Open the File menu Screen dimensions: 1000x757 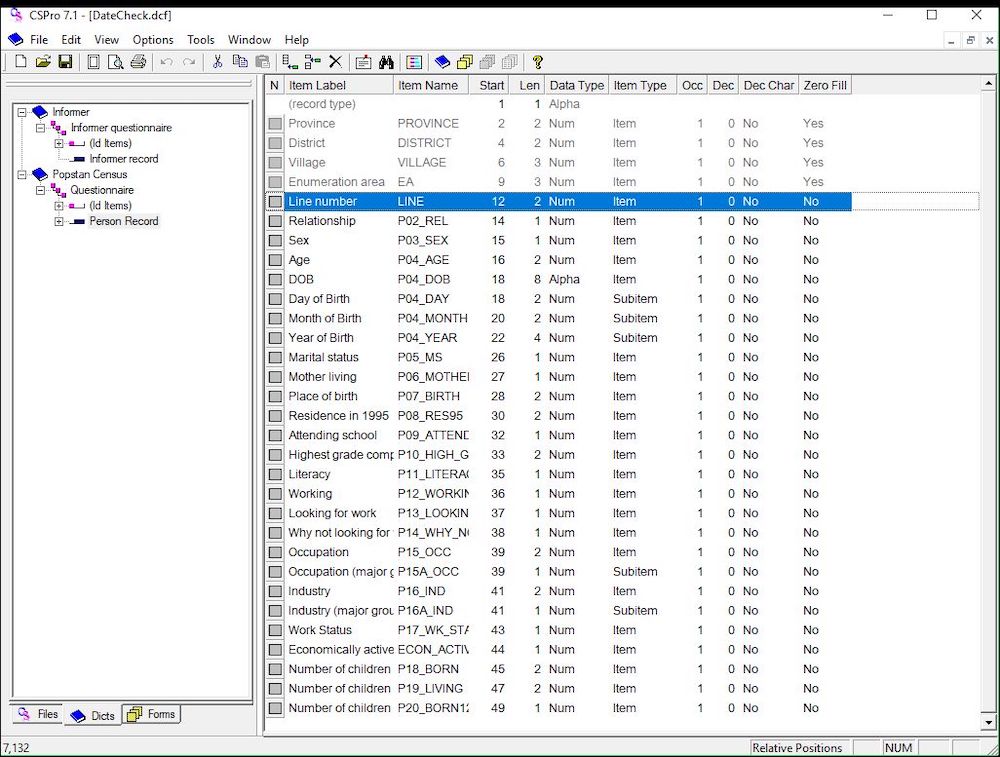pos(39,40)
